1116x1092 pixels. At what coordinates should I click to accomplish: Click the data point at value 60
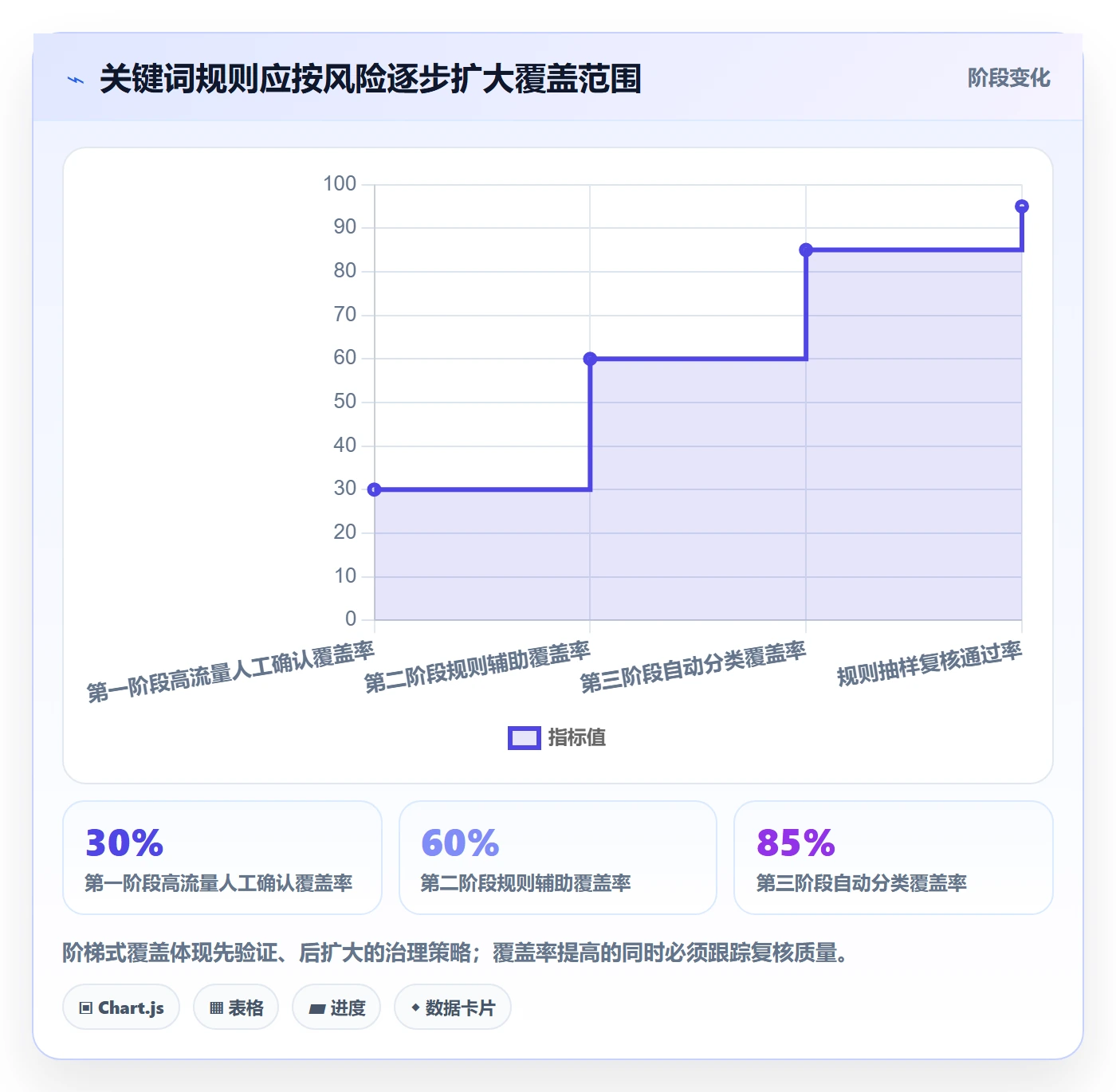(590, 359)
